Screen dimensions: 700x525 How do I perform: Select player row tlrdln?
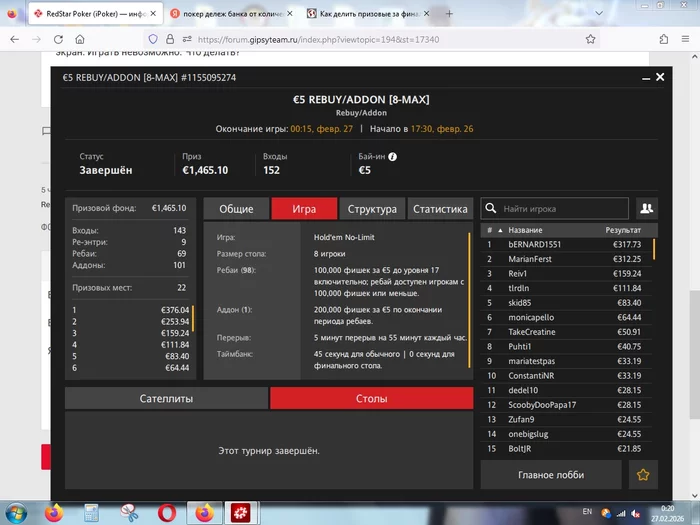tap(566, 288)
